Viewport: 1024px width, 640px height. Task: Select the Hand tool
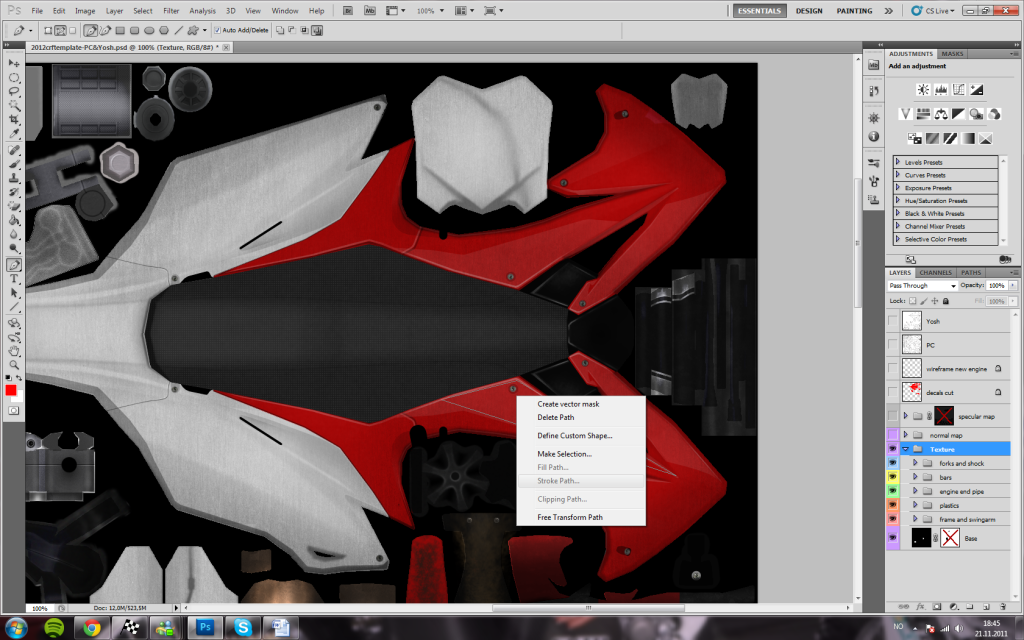click(x=14, y=351)
